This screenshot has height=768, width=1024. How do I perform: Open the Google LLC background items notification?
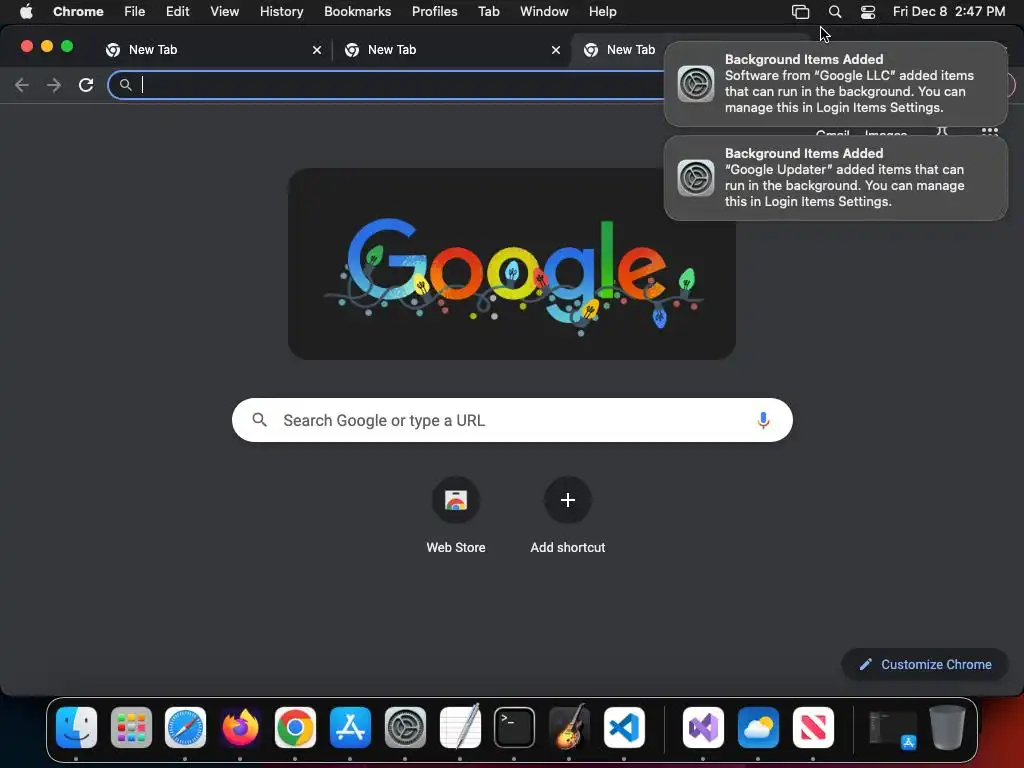[x=836, y=84]
